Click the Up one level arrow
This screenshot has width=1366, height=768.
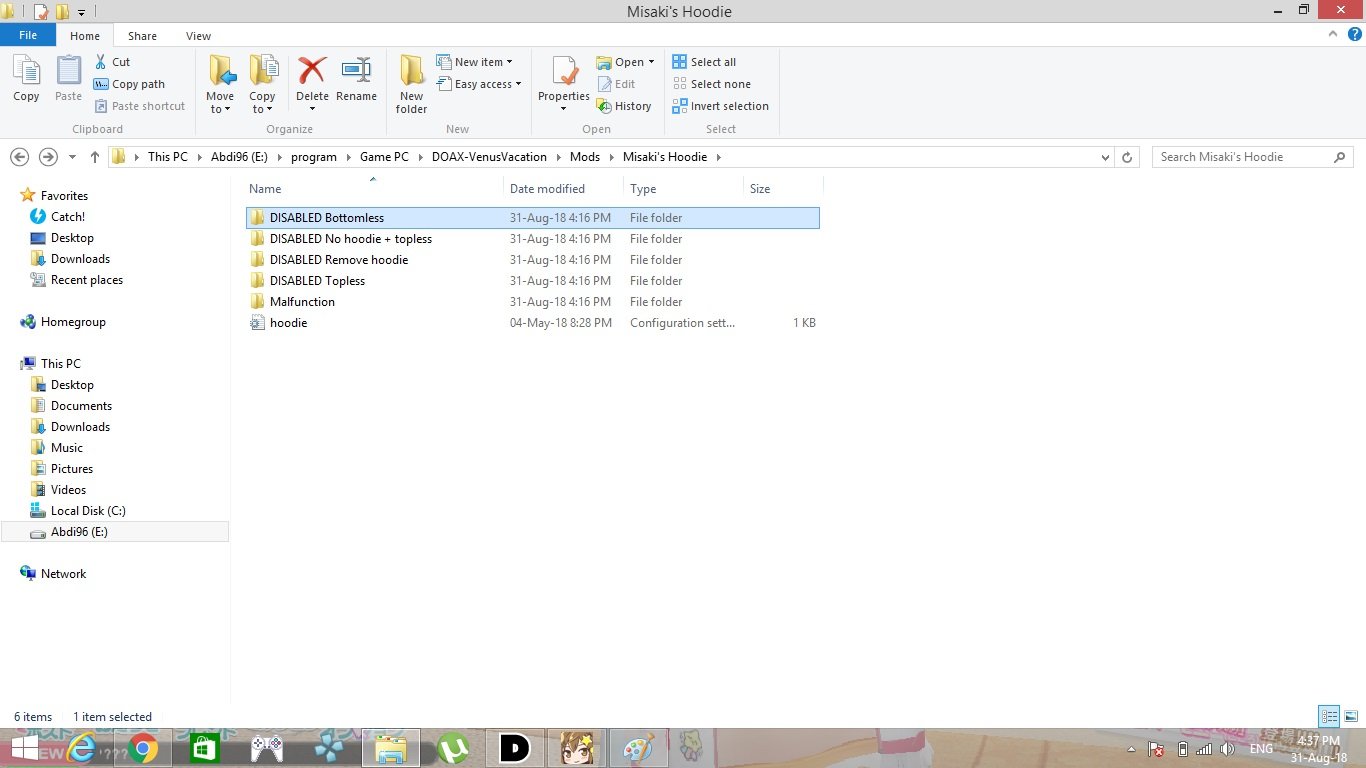click(x=95, y=157)
